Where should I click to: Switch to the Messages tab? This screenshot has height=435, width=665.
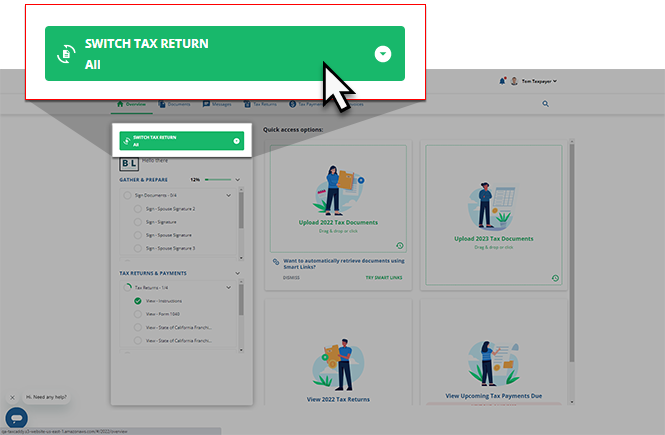(217, 104)
